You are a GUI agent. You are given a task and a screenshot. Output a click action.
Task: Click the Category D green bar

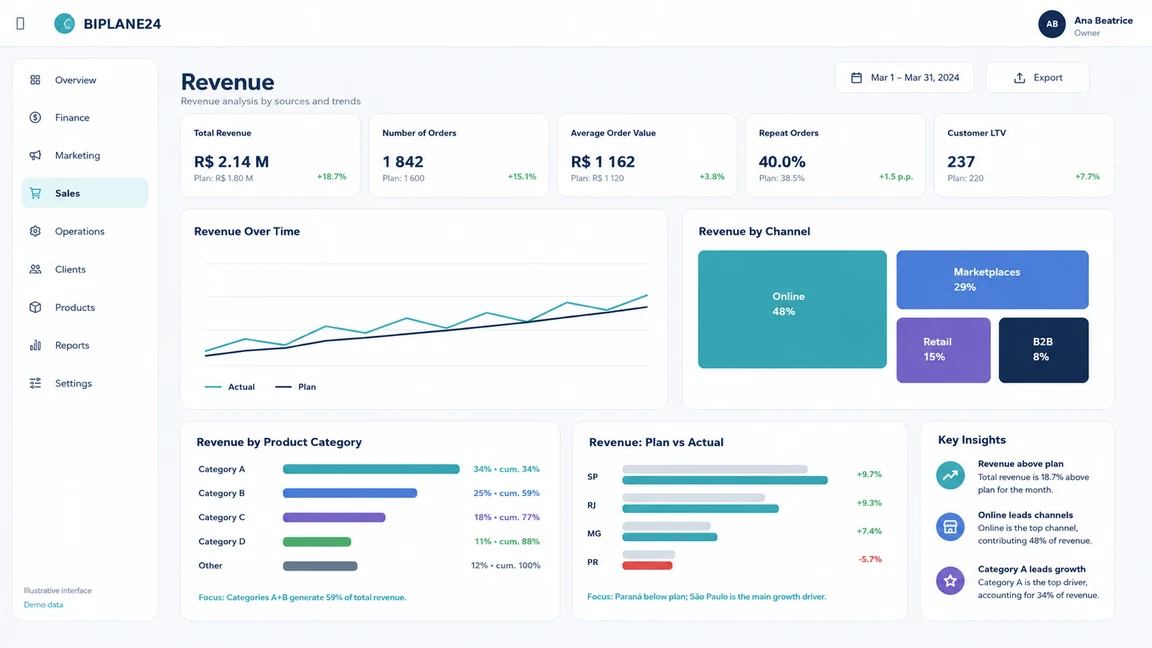tap(317, 542)
